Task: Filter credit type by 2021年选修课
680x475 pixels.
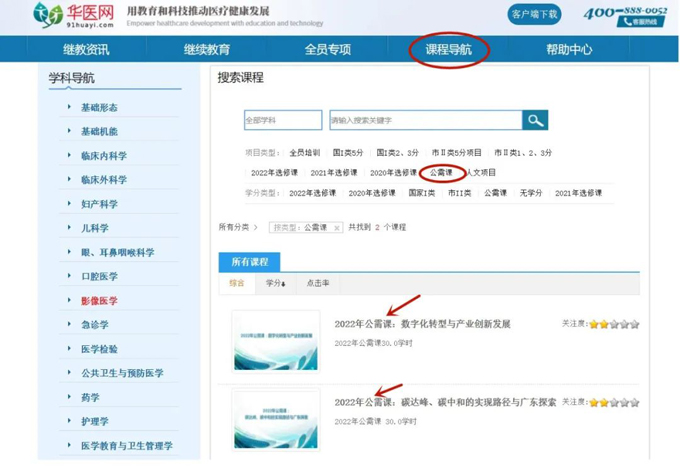Action: pyautogui.click(x=578, y=193)
